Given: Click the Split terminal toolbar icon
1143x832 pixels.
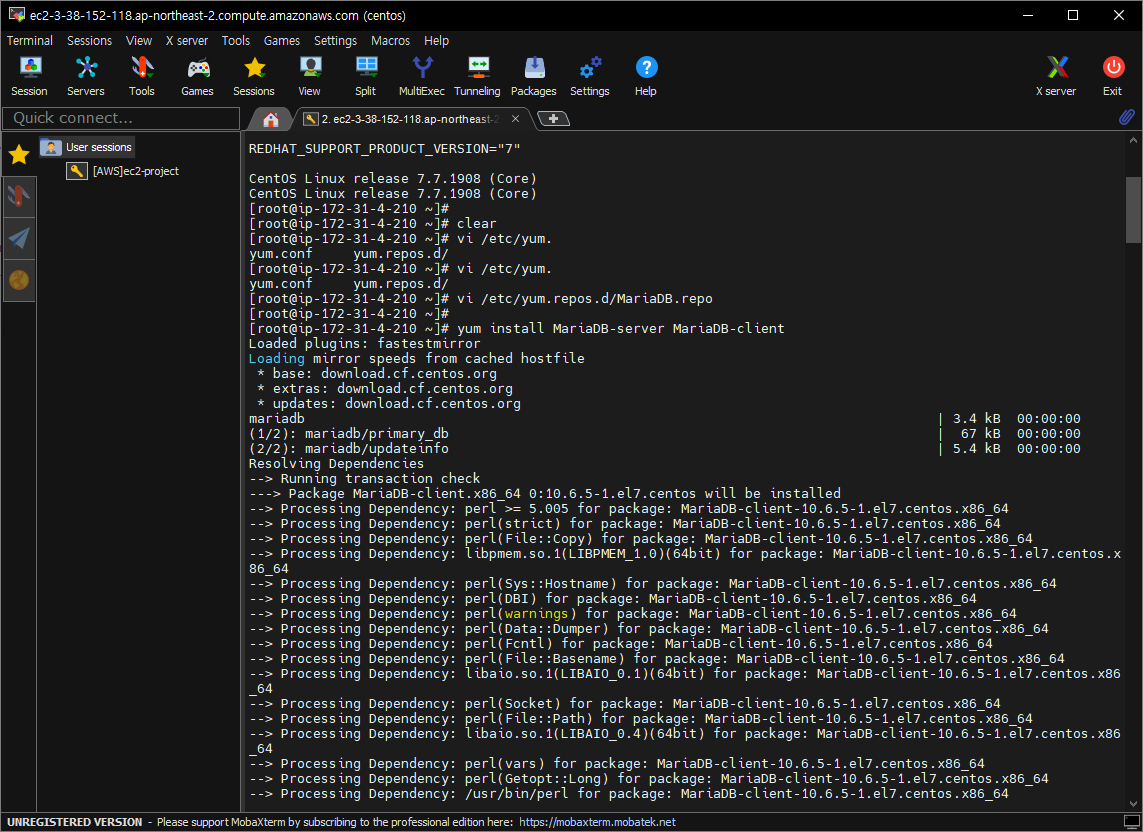Looking at the screenshot, I should pyautogui.click(x=366, y=76).
